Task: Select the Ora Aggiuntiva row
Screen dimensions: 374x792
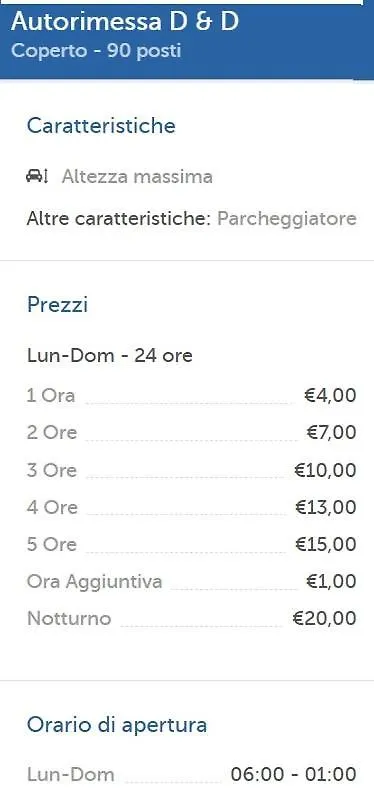Action: coord(191,581)
